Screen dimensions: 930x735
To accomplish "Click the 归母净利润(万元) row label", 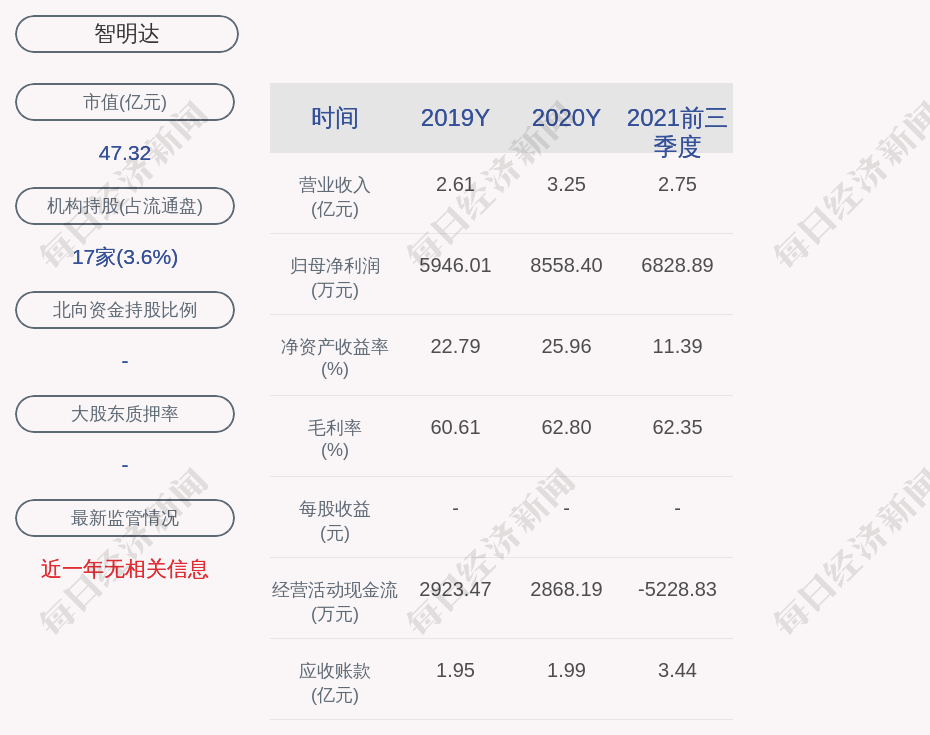I will point(335,278).
